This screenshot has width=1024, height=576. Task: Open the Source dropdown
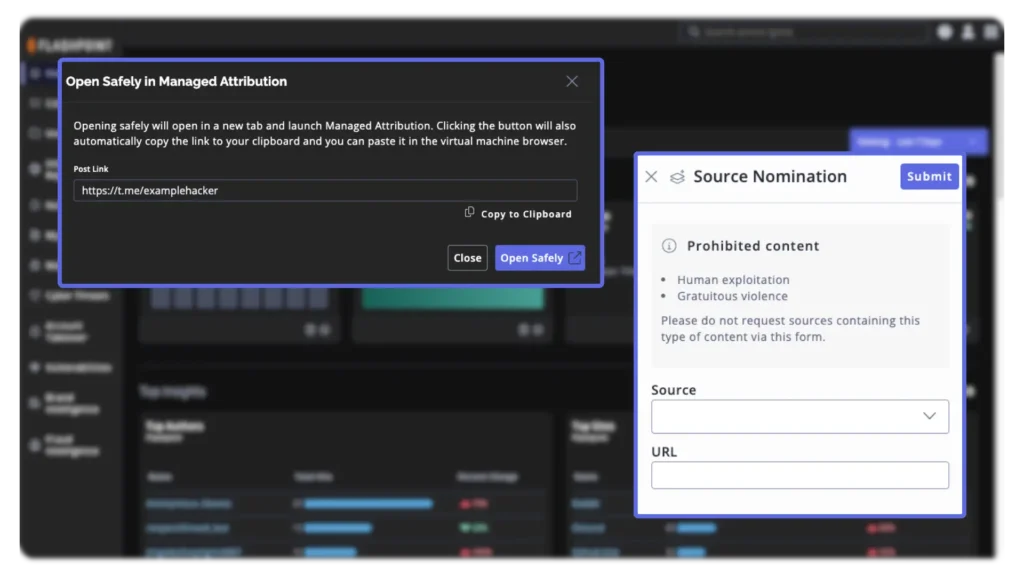click(799, 416)
